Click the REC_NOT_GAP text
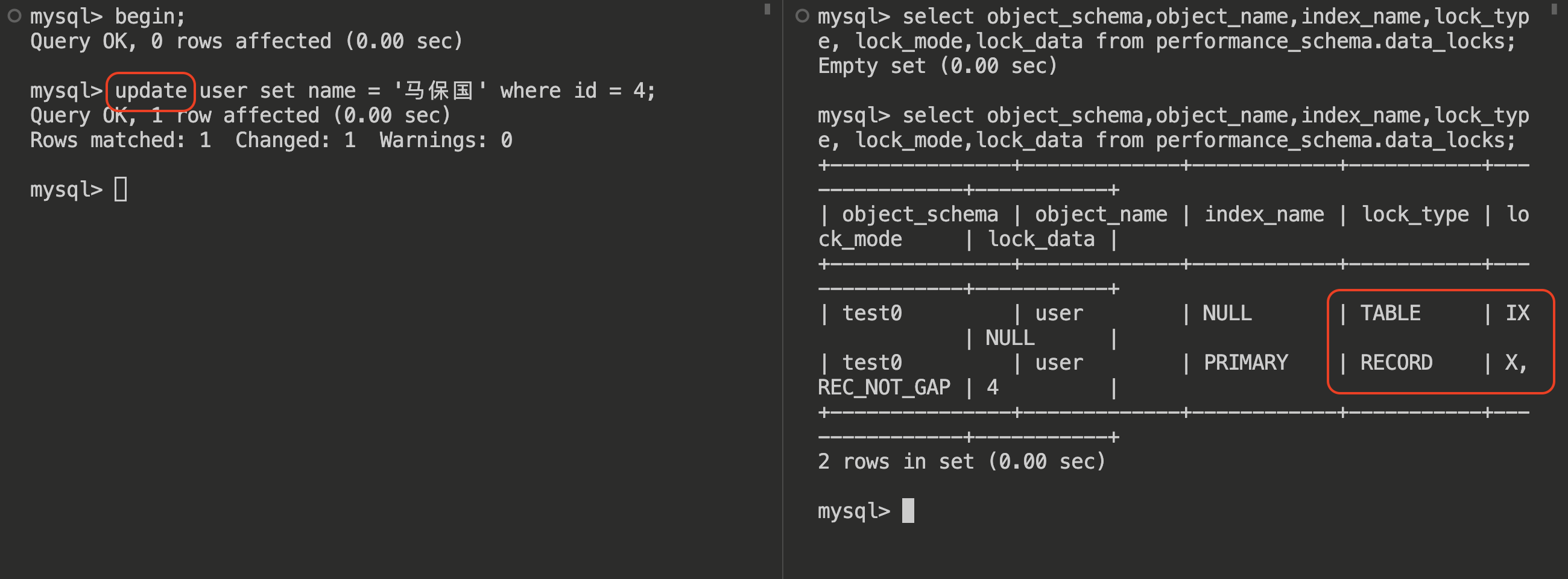This screenshot has width=1568, height=579. coord(884,388)
